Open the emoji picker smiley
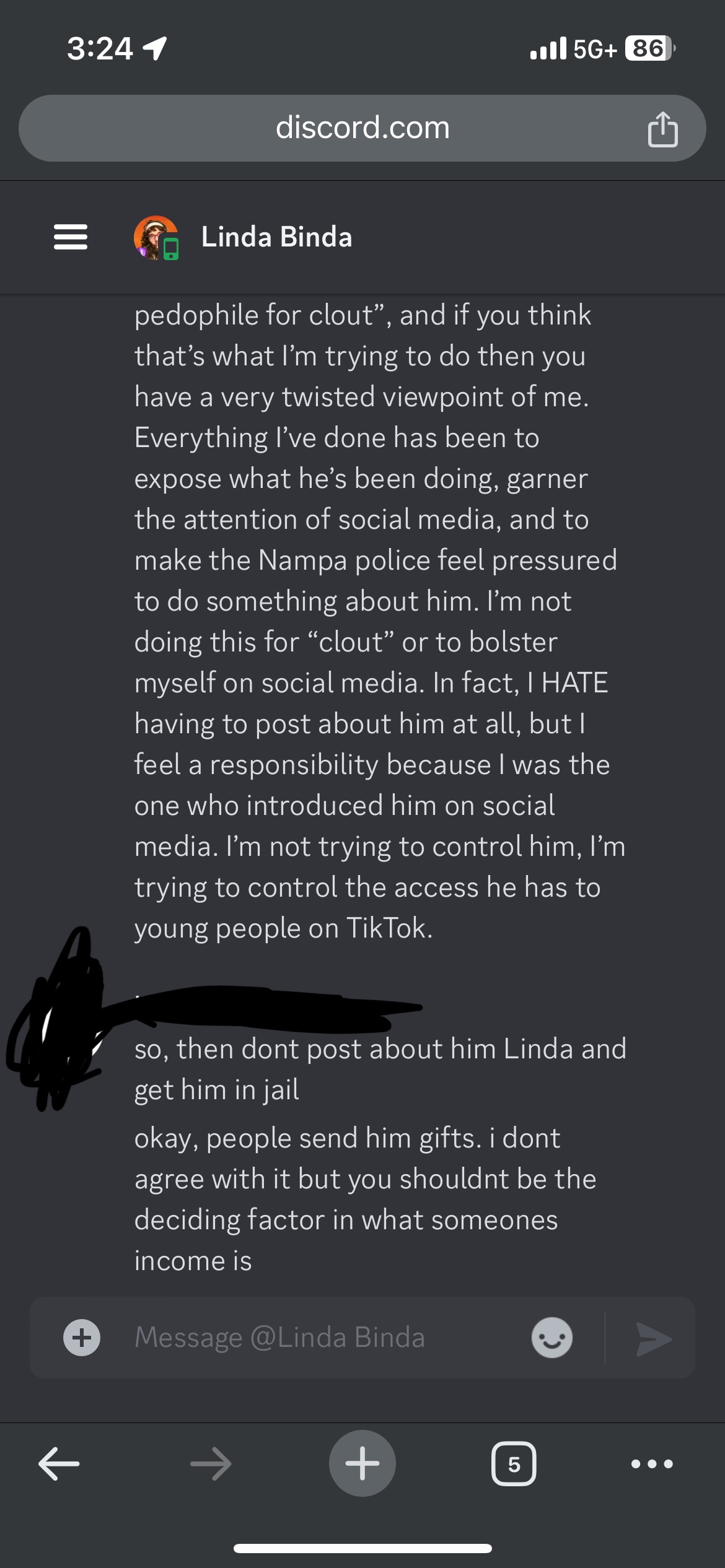 (x=551, y=1338)
